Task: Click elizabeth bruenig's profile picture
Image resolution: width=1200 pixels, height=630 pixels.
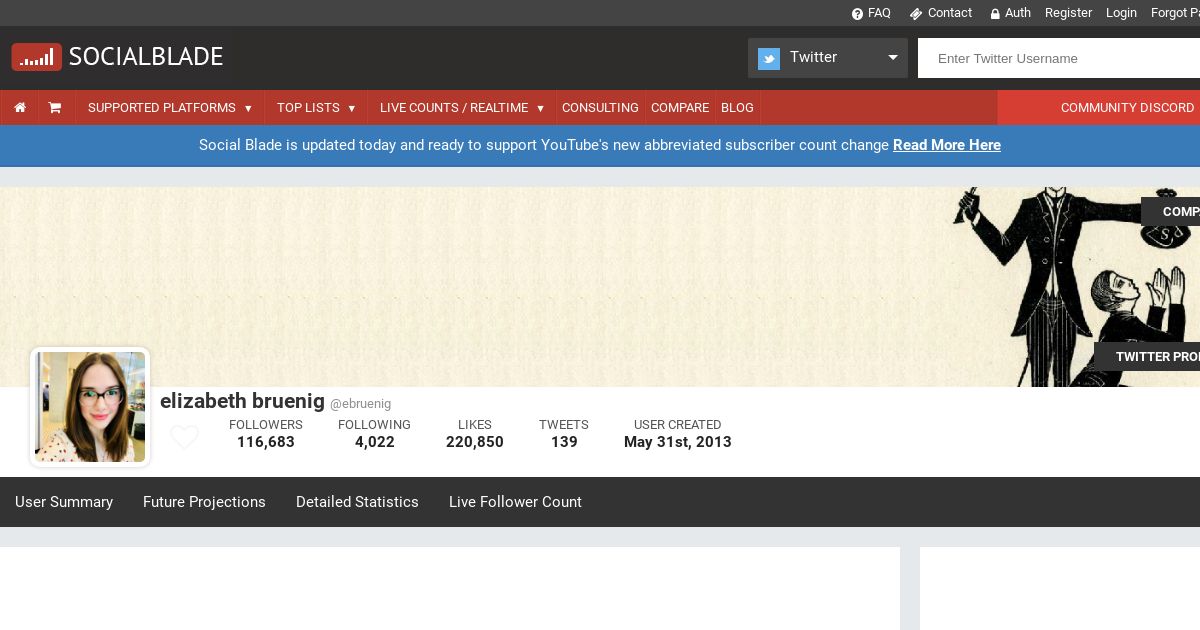Action: (x=90, y=407)
